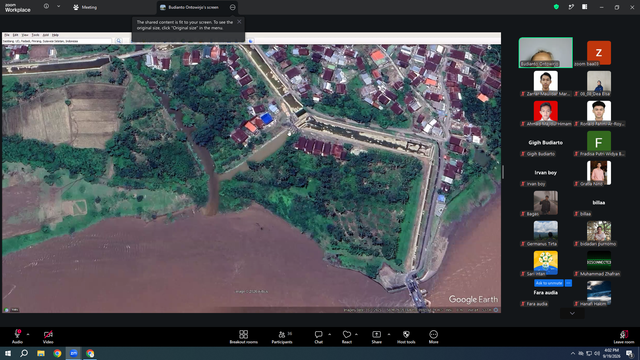The image size is (640, 360).
Task: Open the first Chrome taskbar icon next to File Explorer
Action: click(x=57, y=353)
